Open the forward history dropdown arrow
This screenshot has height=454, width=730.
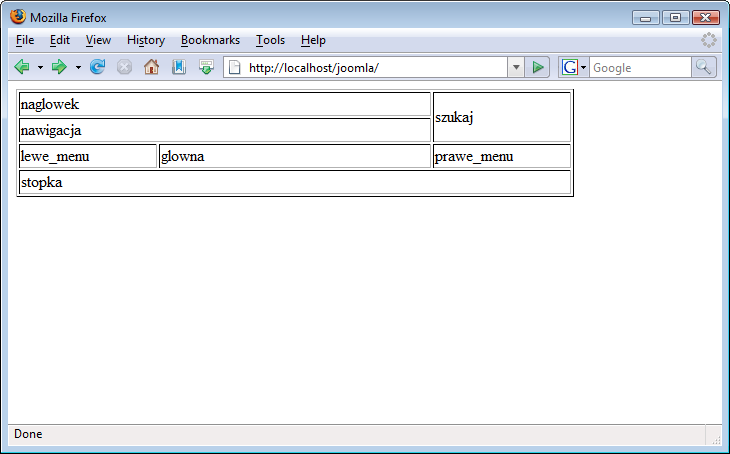pos(78,67)
